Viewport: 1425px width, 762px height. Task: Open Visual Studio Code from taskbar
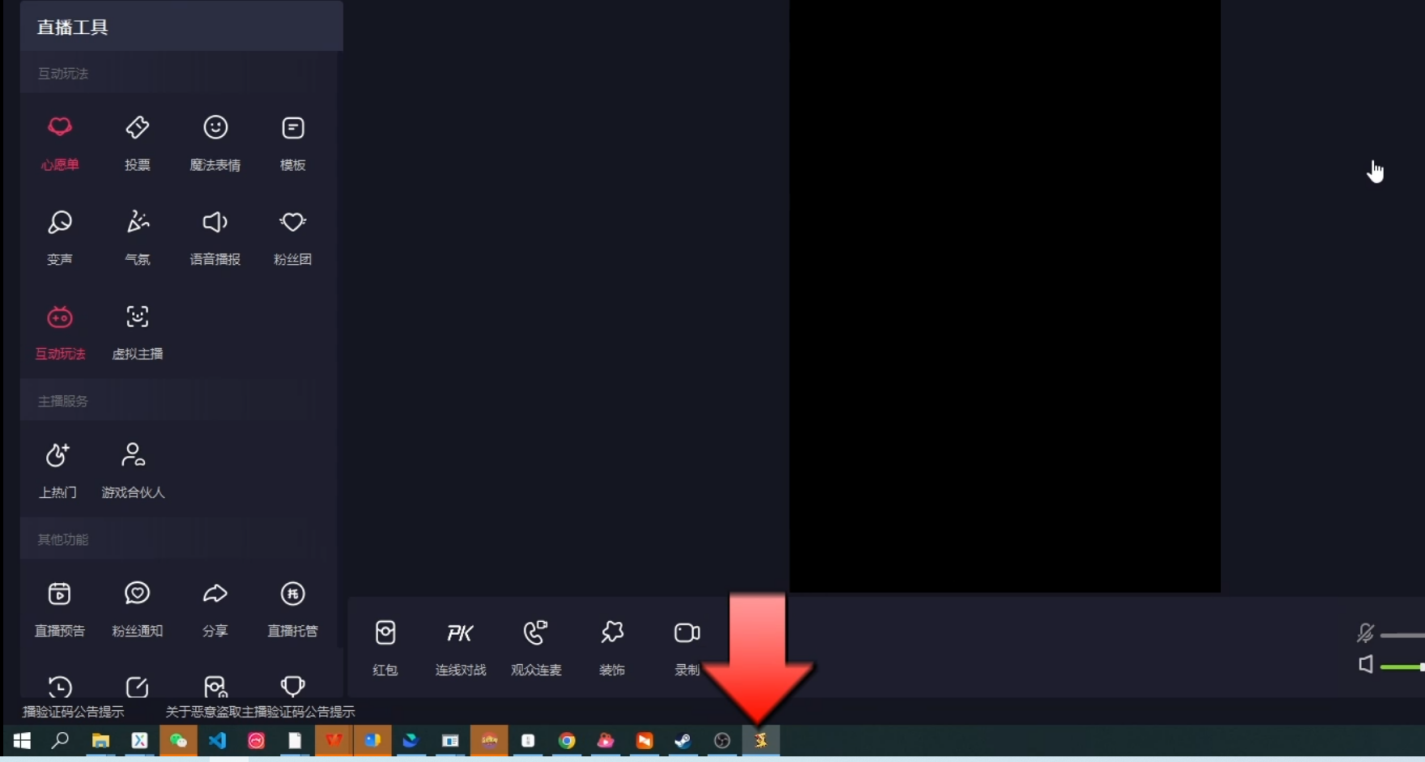click(217, 741)
